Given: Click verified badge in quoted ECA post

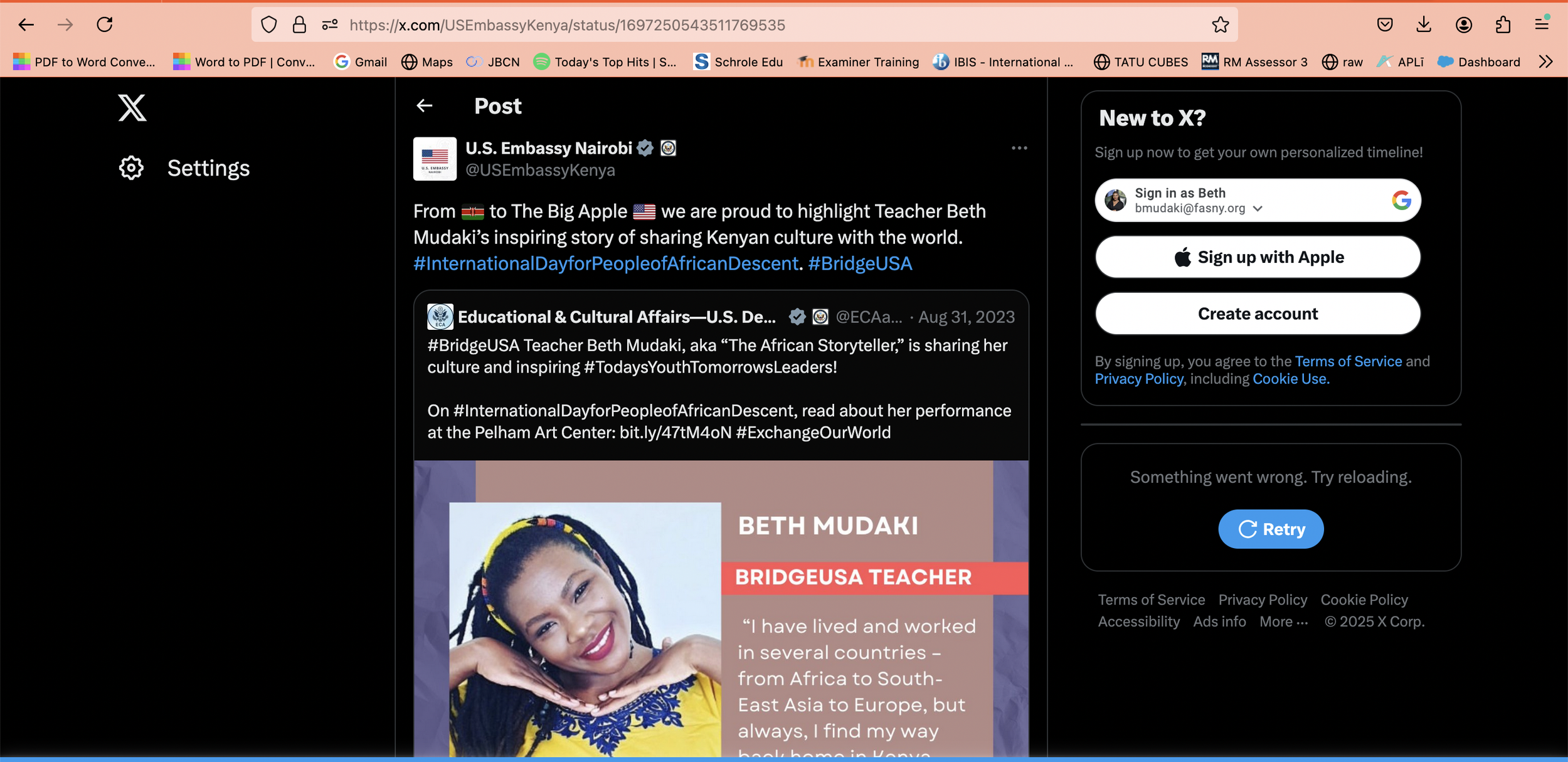Looking at the screenshot, I should (x=797, y=317).
